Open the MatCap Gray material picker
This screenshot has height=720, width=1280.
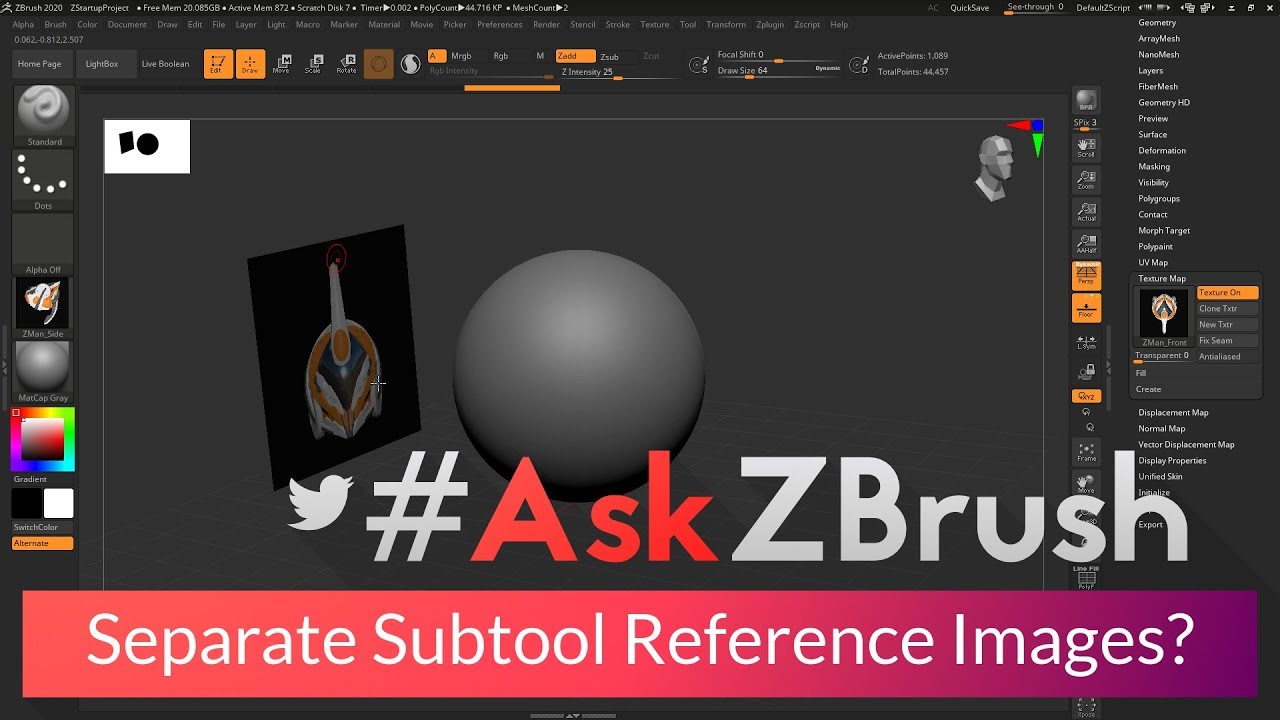[43, 372]
